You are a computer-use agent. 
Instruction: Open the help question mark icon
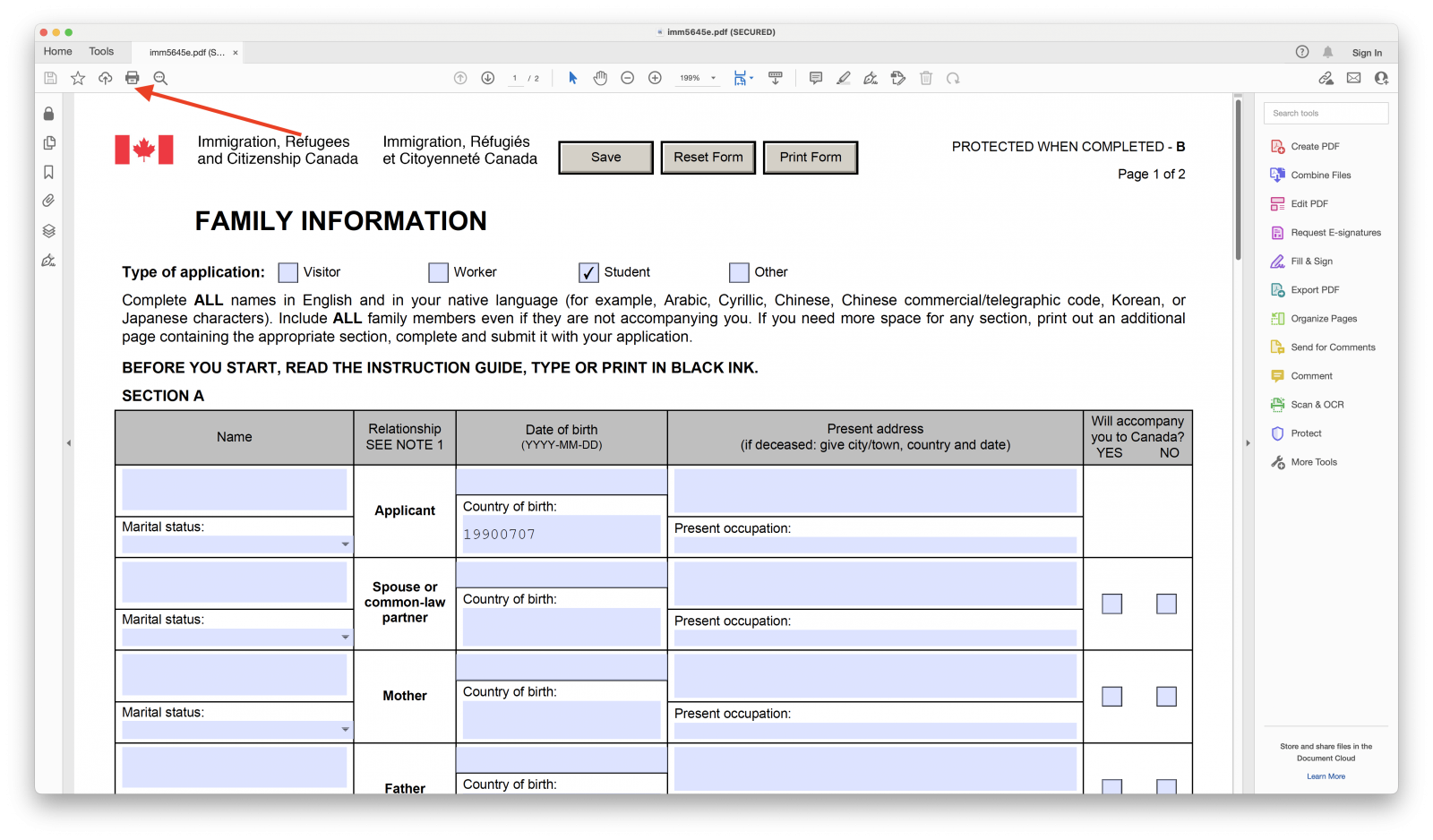click(x=1302, y=52)
